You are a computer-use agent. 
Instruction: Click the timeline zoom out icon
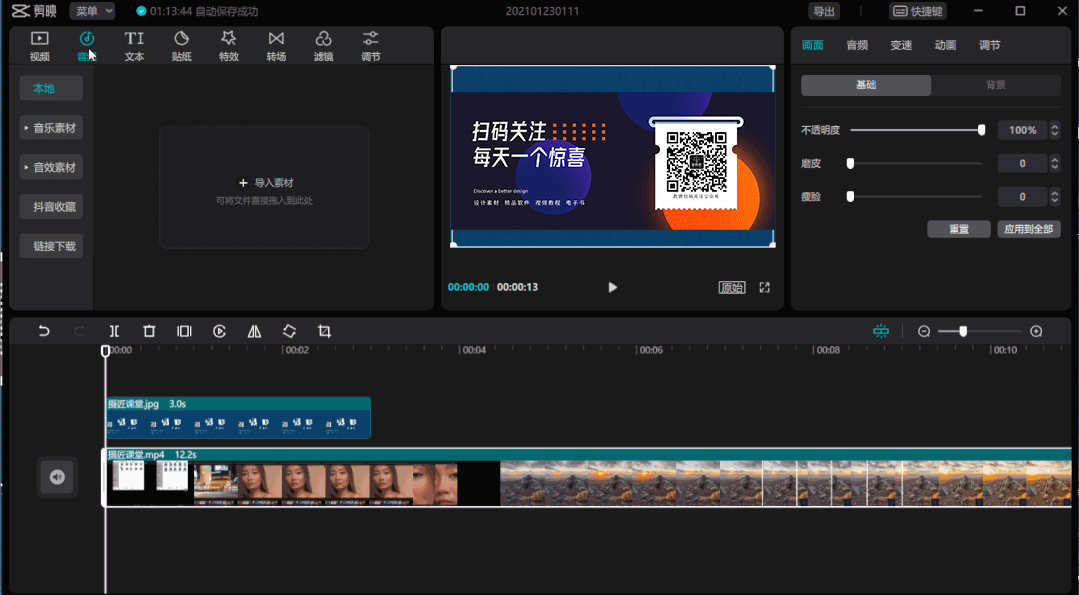pyautogui.click(x=924, y=332)
